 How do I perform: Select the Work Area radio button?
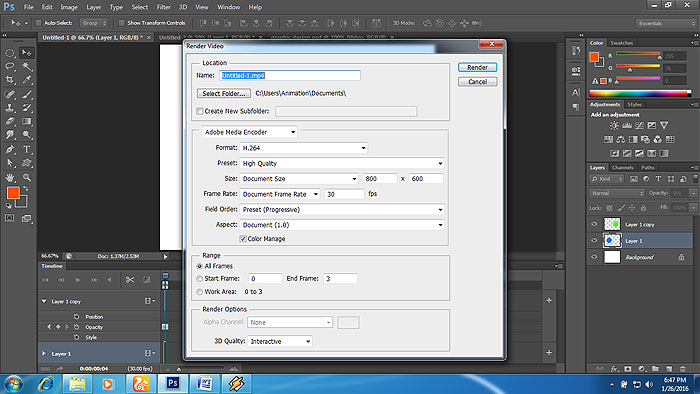coord(200,292)
